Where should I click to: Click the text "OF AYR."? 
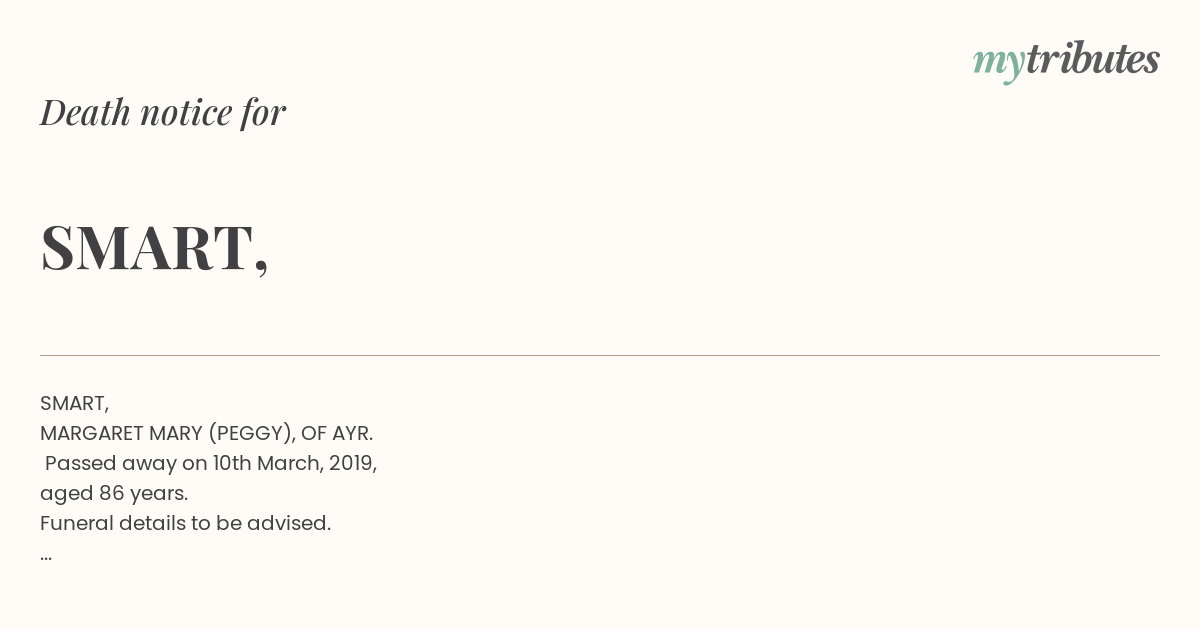click(x=337, y=434)
